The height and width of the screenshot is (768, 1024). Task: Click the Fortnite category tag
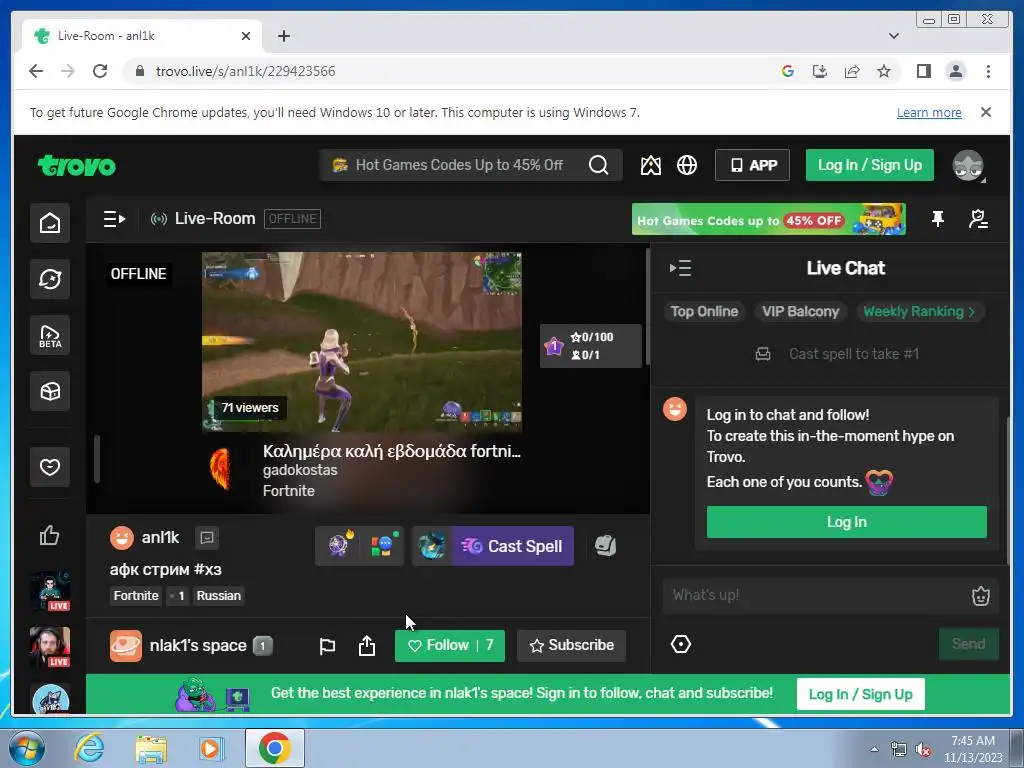136,596
